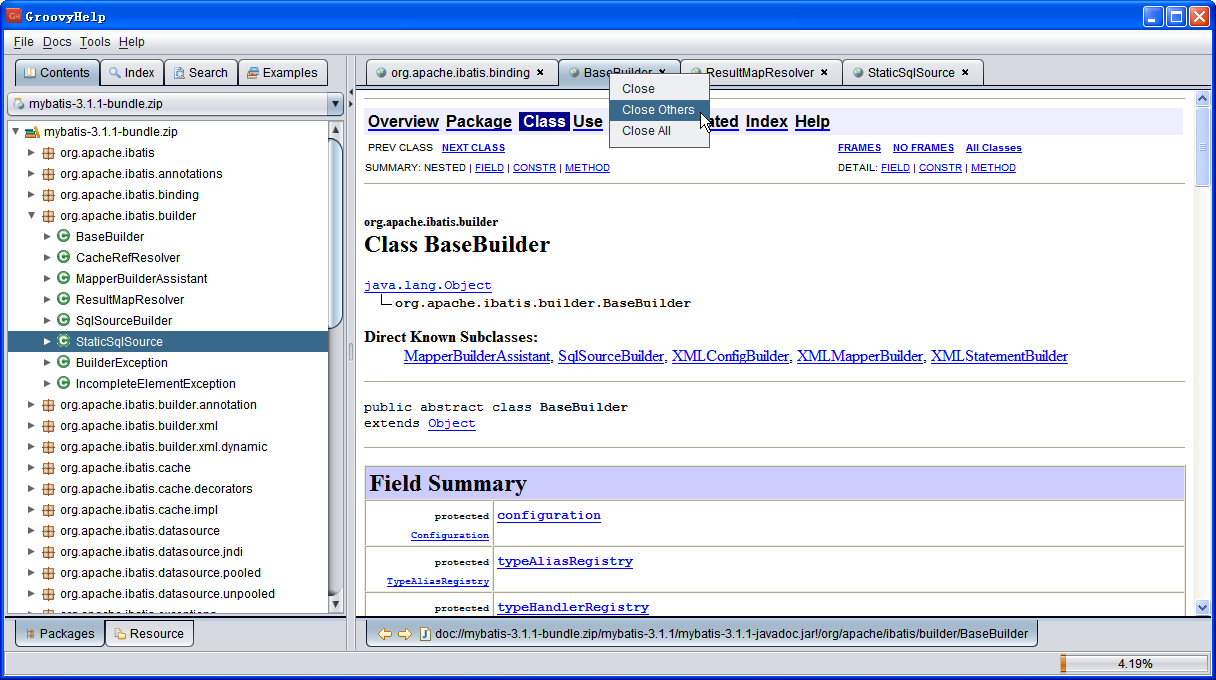1216x680 pixels.
Task: Open the MapperBuilderAssistant subclass link
Action: click(477, 356)
